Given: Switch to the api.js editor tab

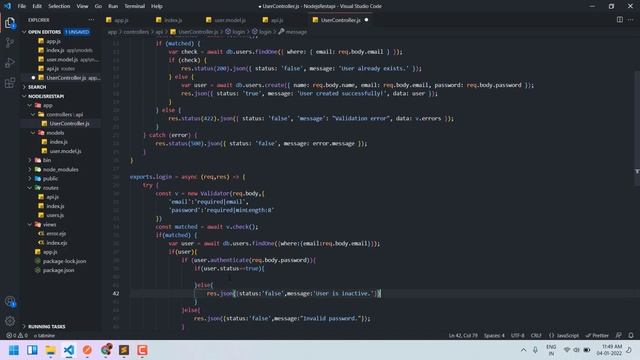Looking at the screenshot, I should (277, 20).
